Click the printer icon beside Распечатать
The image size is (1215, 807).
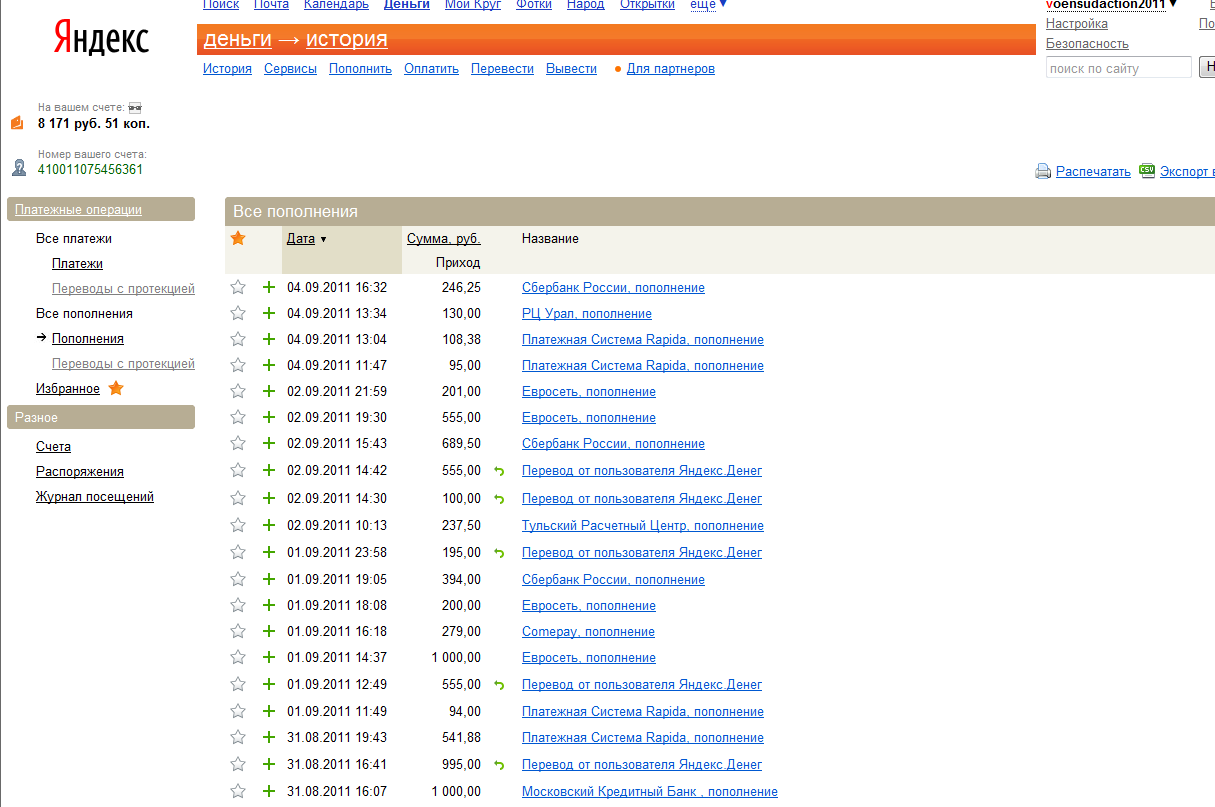(1043, 171)
